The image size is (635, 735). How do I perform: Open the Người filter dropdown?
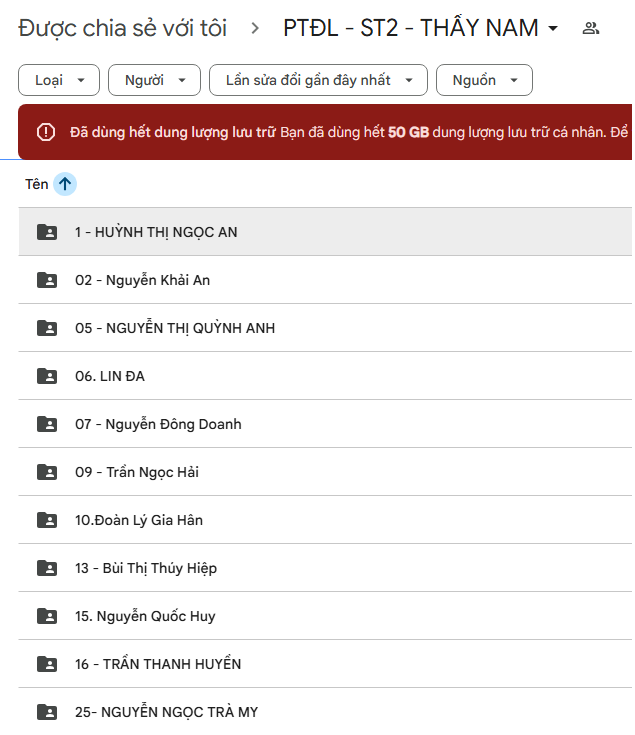point(154,80)
